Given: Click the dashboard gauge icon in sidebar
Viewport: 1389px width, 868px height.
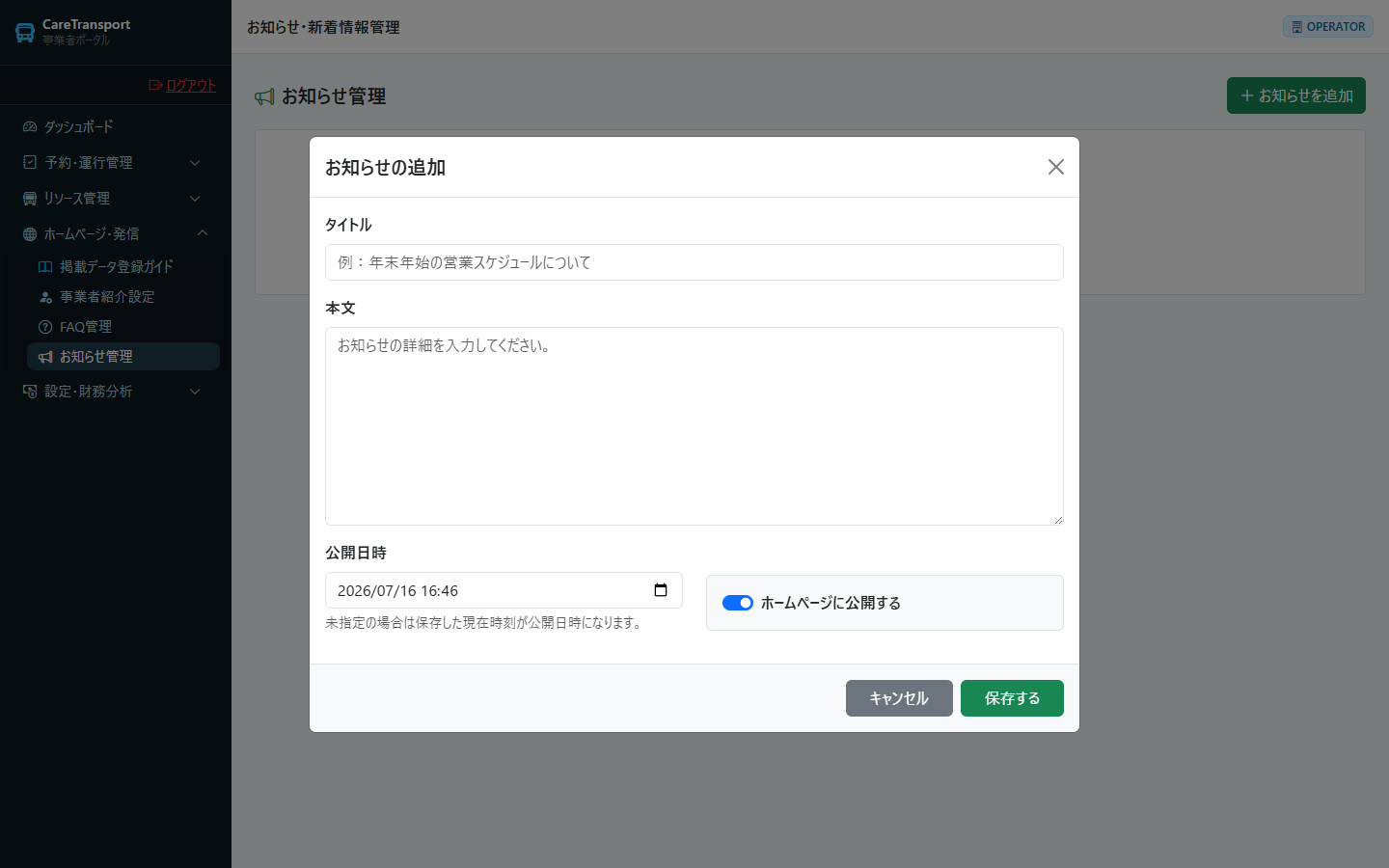Looking at the screenshot, I should (x=30, y=126).
